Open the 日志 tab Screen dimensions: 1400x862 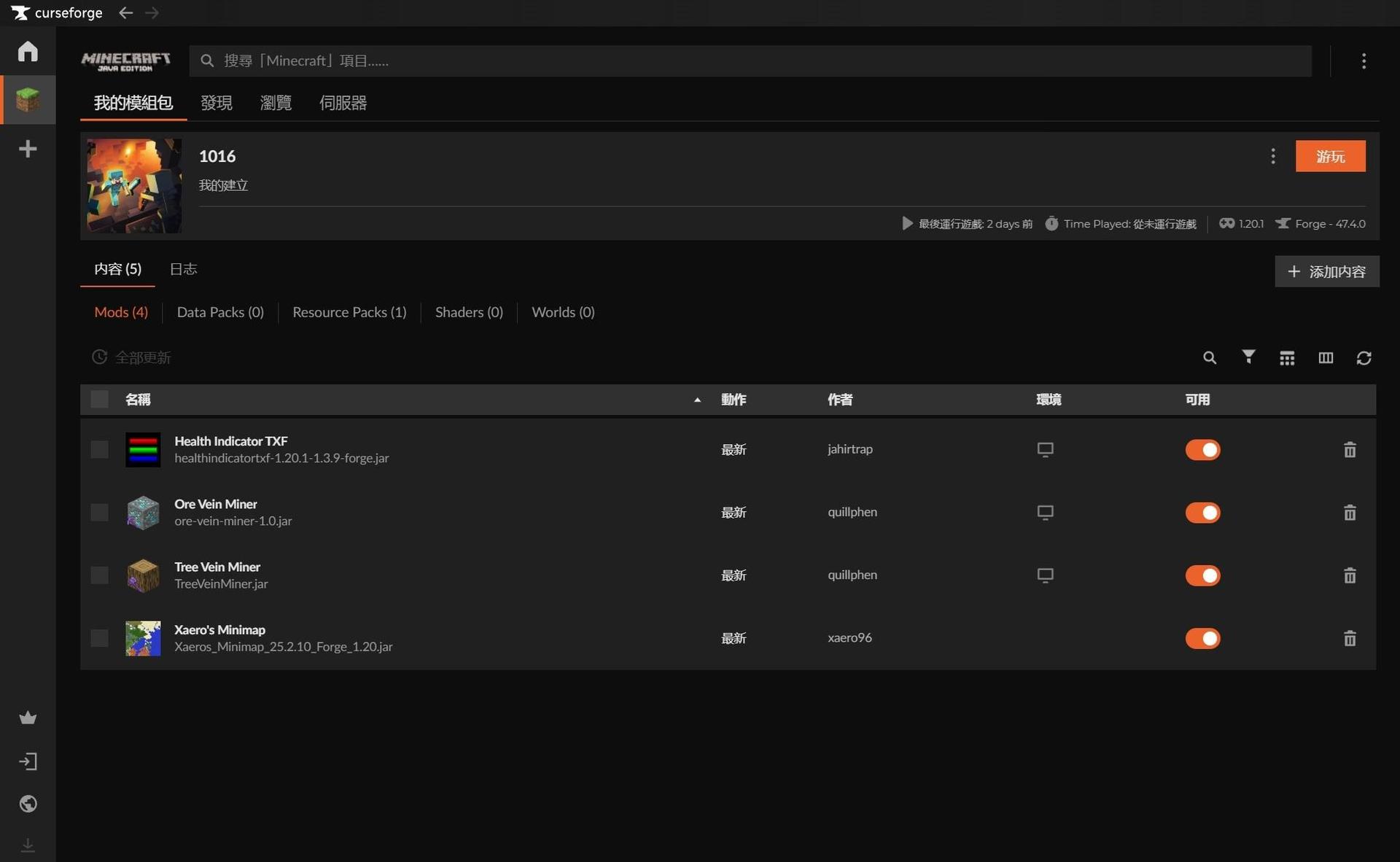tap(183, 269)
